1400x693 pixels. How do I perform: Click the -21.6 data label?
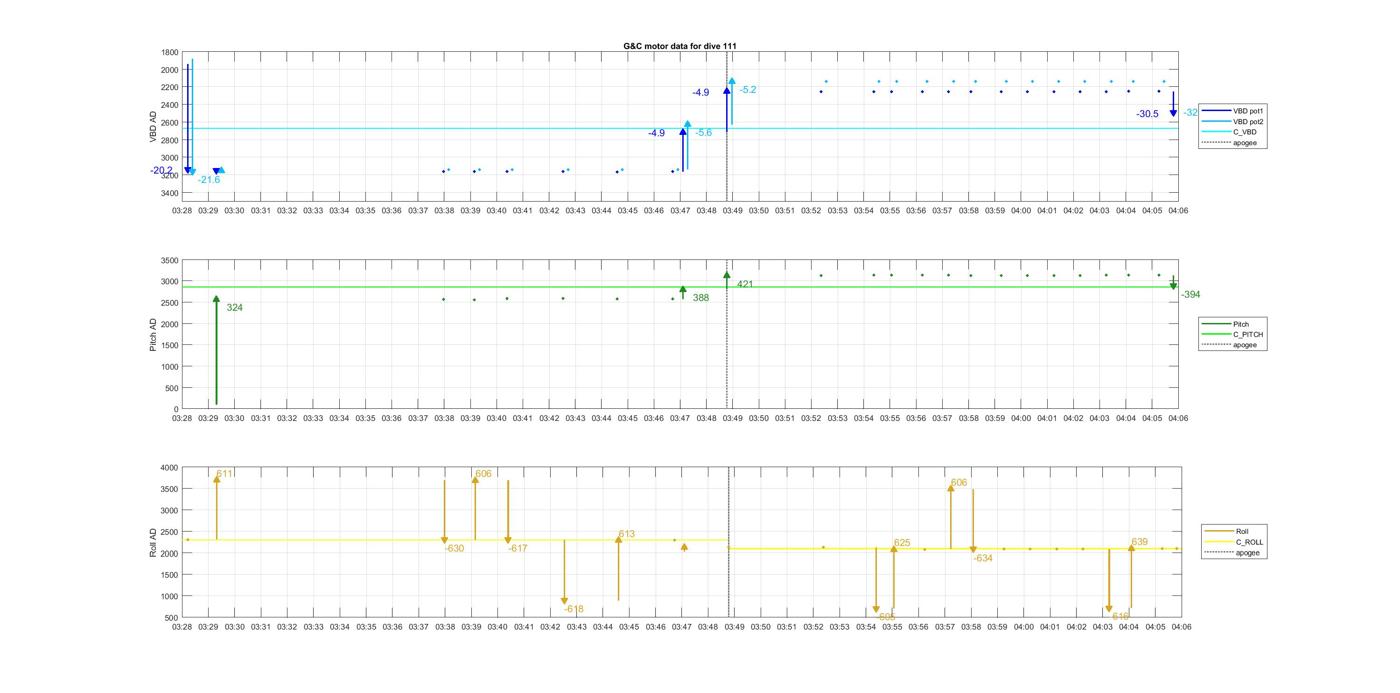click(x=209, y=180)
